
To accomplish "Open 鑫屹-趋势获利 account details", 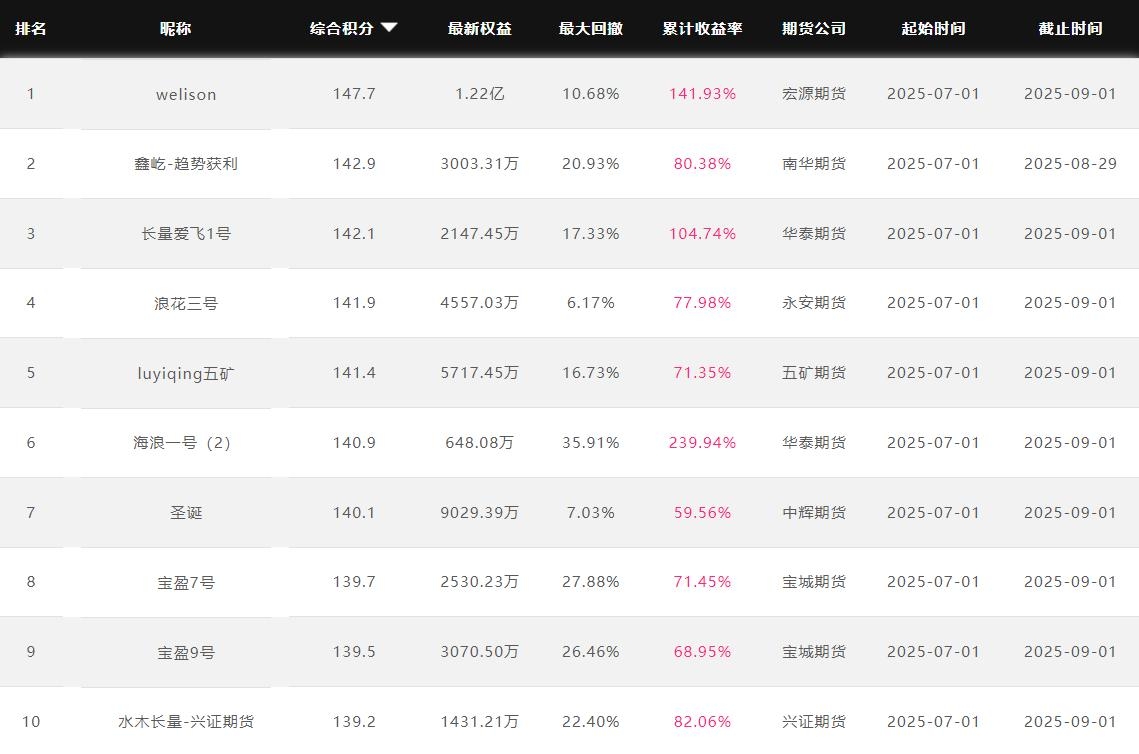I will point(186,164).
